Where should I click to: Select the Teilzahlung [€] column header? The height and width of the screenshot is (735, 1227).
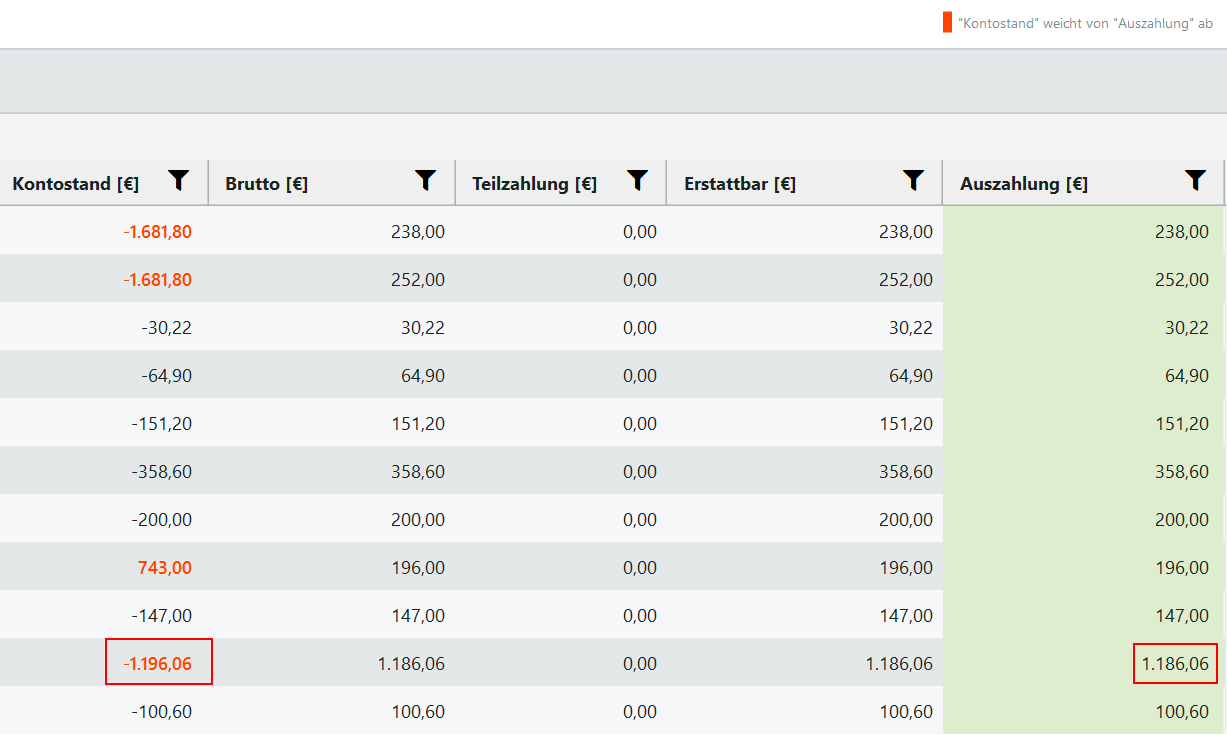click(534, 184)
